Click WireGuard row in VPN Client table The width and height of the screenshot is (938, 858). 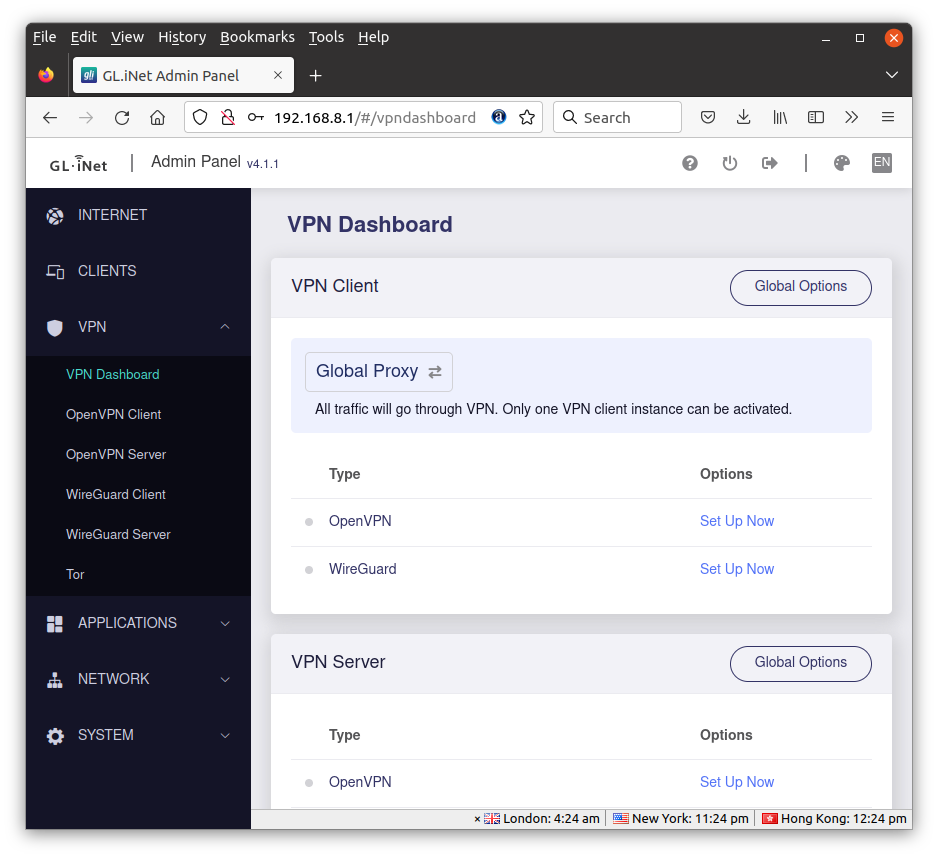[581, 570]
